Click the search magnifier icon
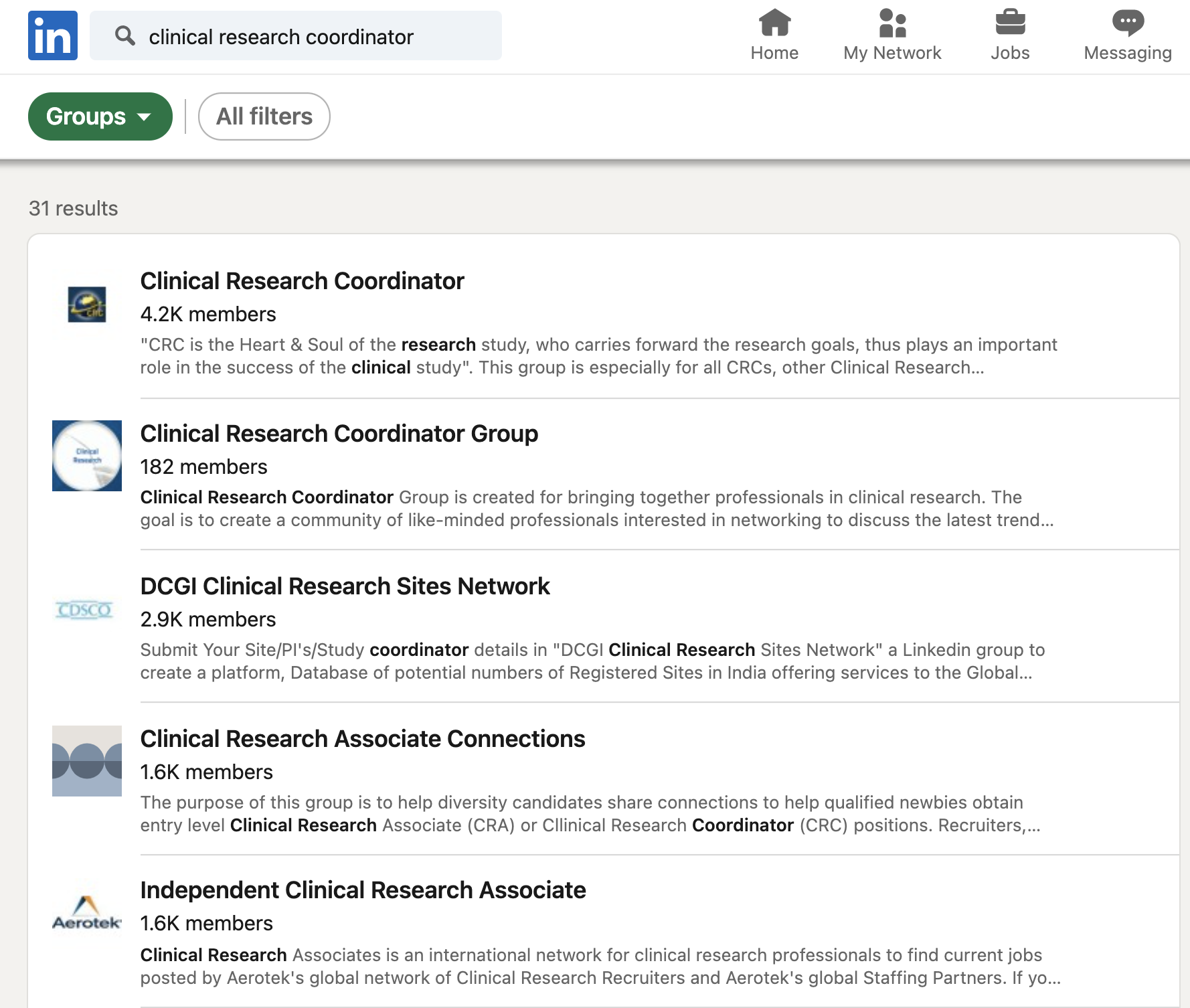This screenshot has height=1008, width=1190. tap(124, 35)
